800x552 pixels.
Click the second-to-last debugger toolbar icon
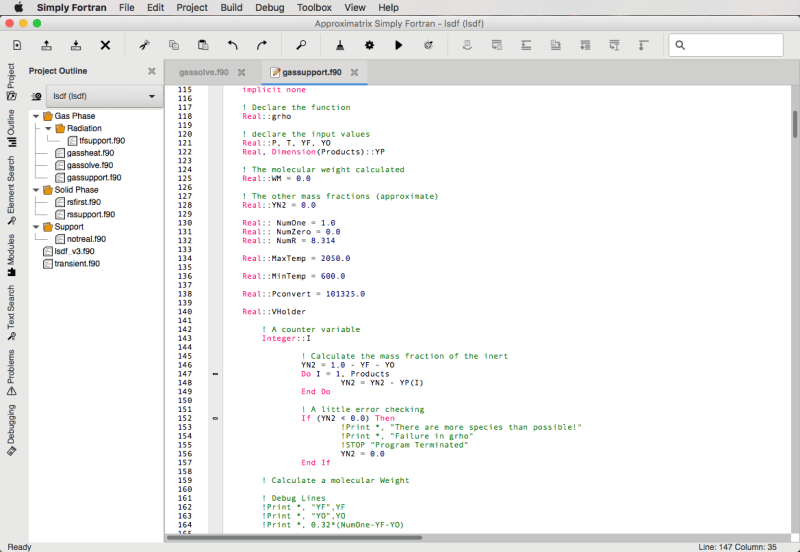pyautogui.click(x=614, y=45)
